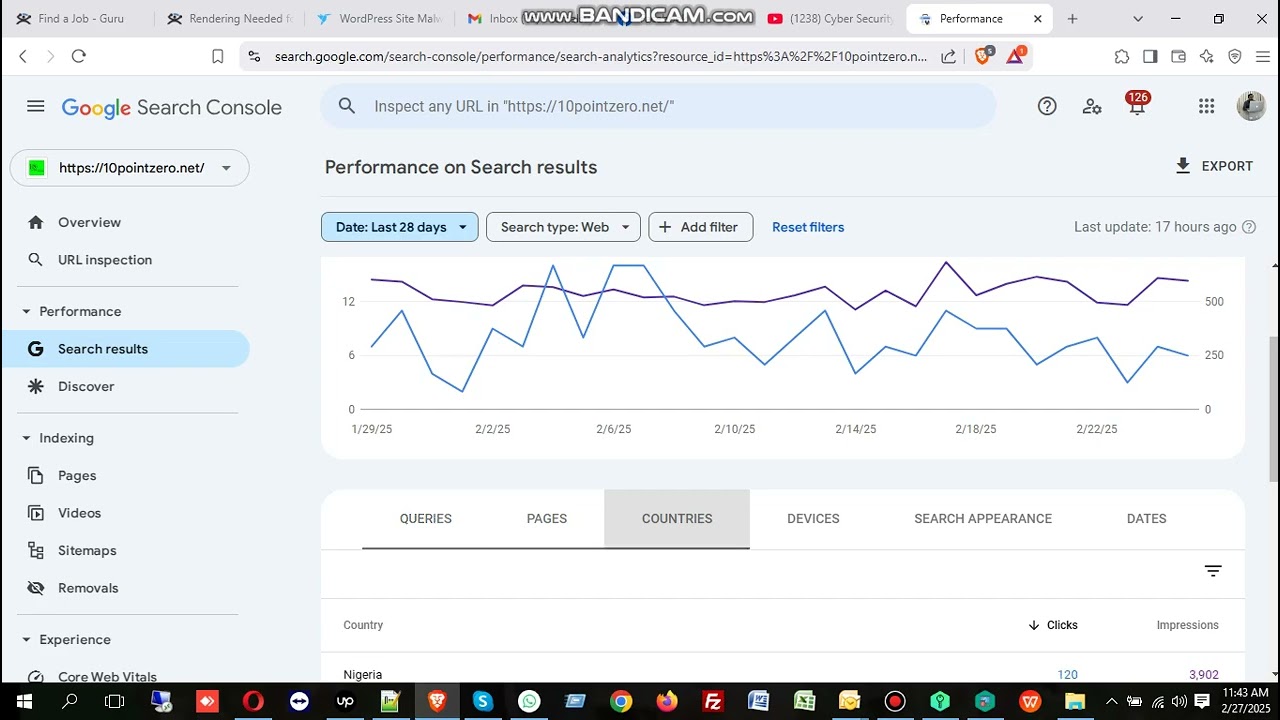Reload the browser page
This screenshot has height=720, width=1280.
click(79, 56)
